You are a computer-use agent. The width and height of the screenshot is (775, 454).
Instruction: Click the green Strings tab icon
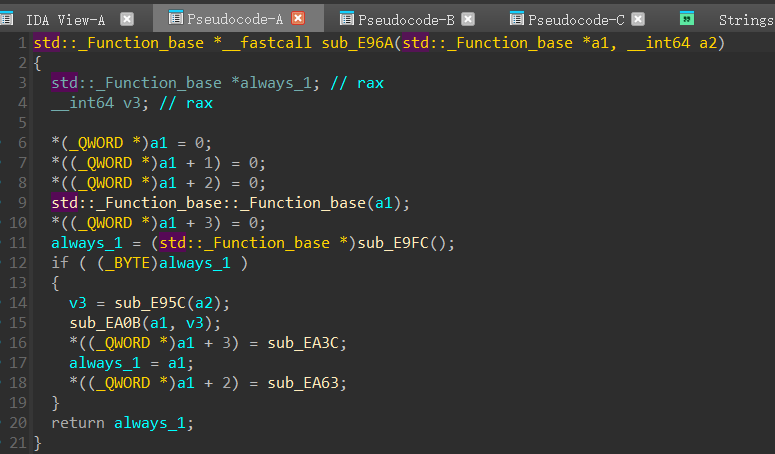click(x=687, y=19)
